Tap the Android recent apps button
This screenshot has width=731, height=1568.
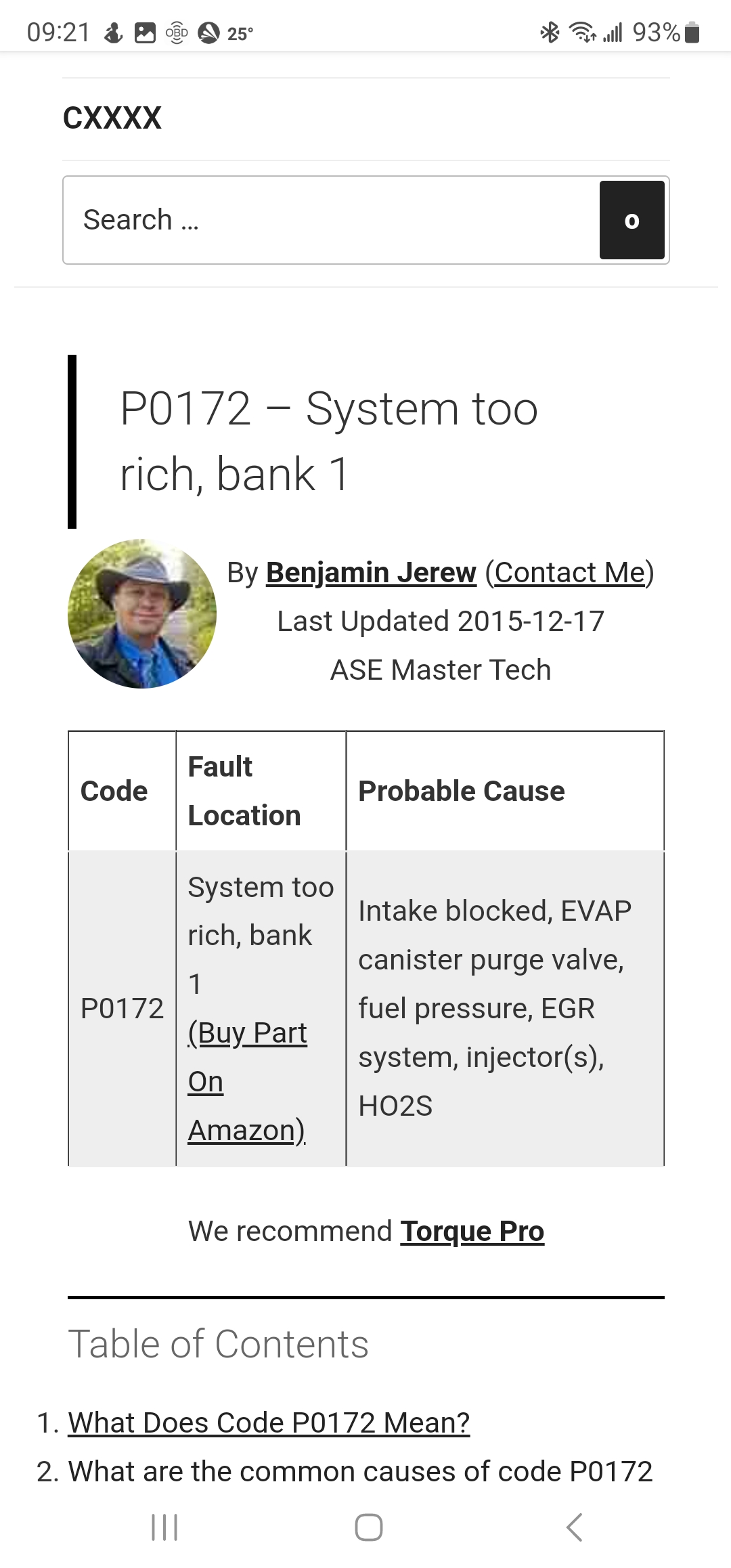pyautogui.click(x=164, y=1527)
